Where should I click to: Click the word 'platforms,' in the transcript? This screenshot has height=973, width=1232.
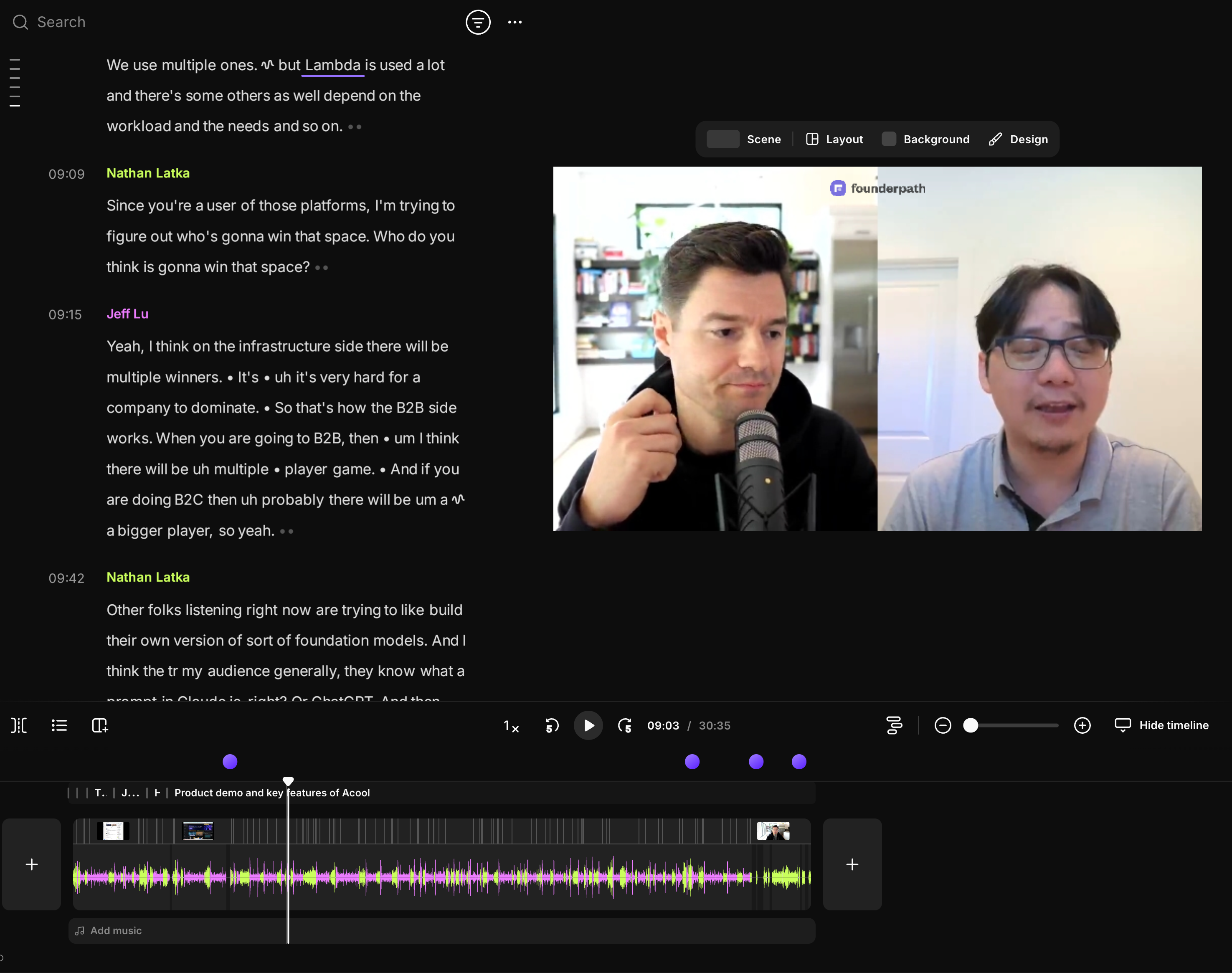click(335, 205)
